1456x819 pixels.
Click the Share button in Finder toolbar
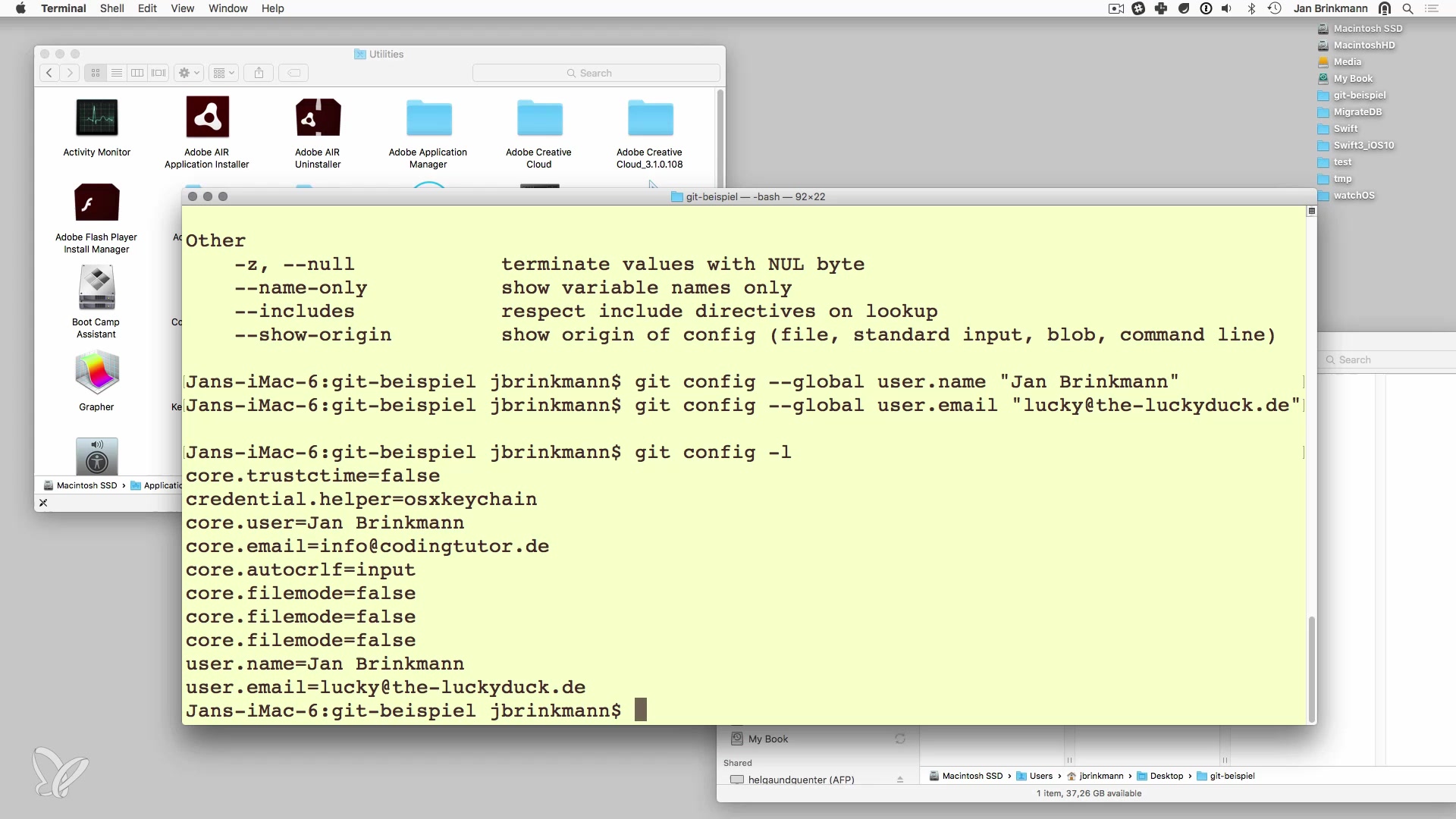(259, 73)
